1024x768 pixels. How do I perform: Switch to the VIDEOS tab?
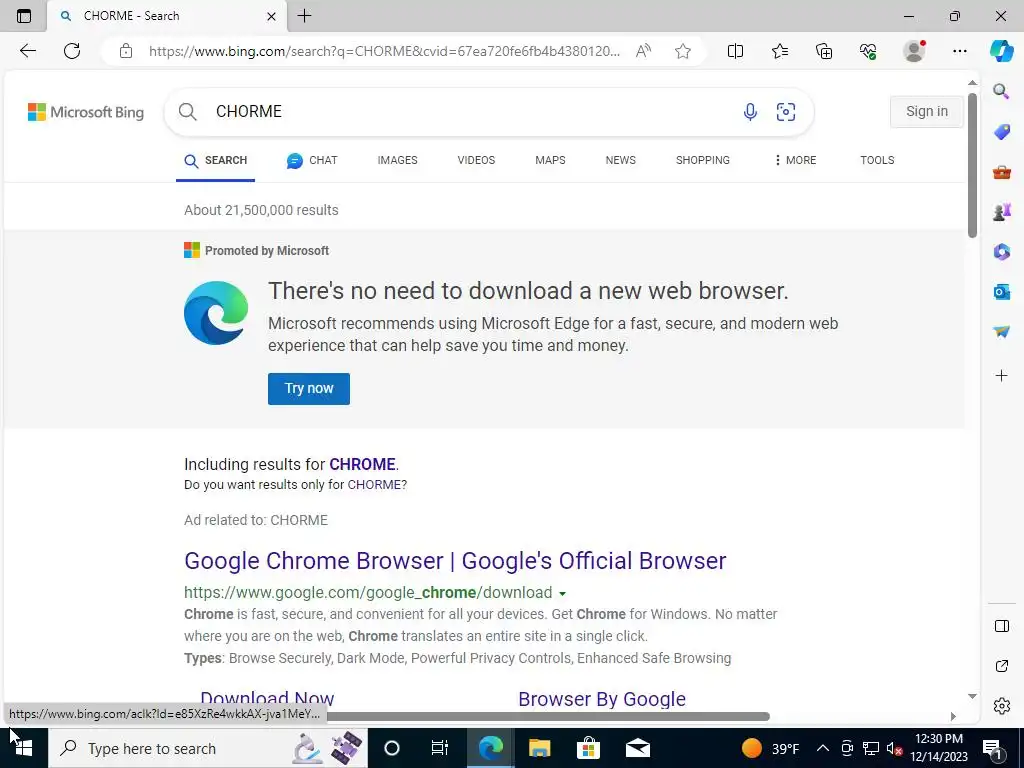click(x=476, y=160)
